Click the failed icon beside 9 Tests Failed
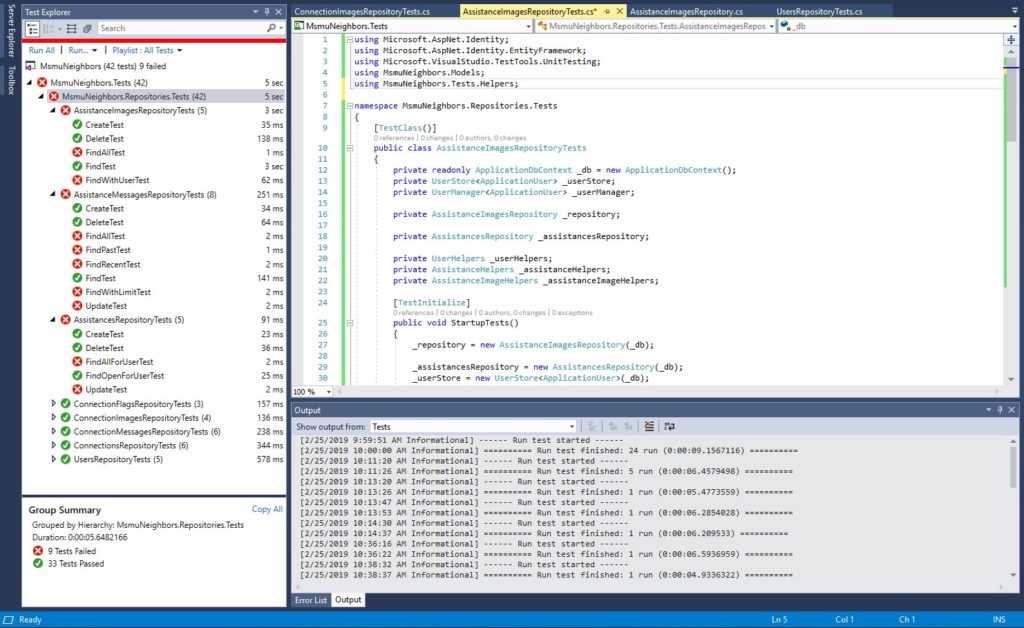The width and height of the screenshot is (1024, 628). pyautogui.click(x=38, y=551)
